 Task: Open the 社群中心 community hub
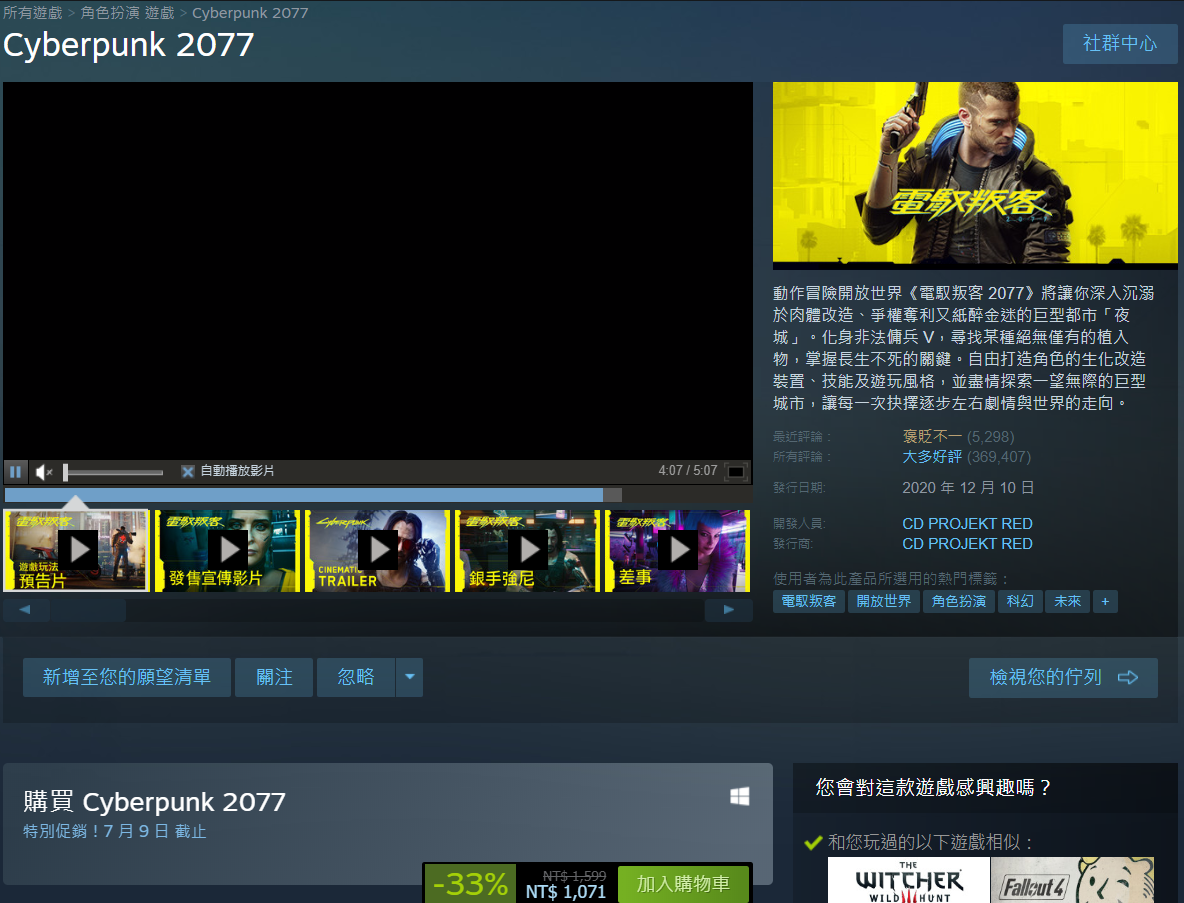click(x=1120, y=44)
